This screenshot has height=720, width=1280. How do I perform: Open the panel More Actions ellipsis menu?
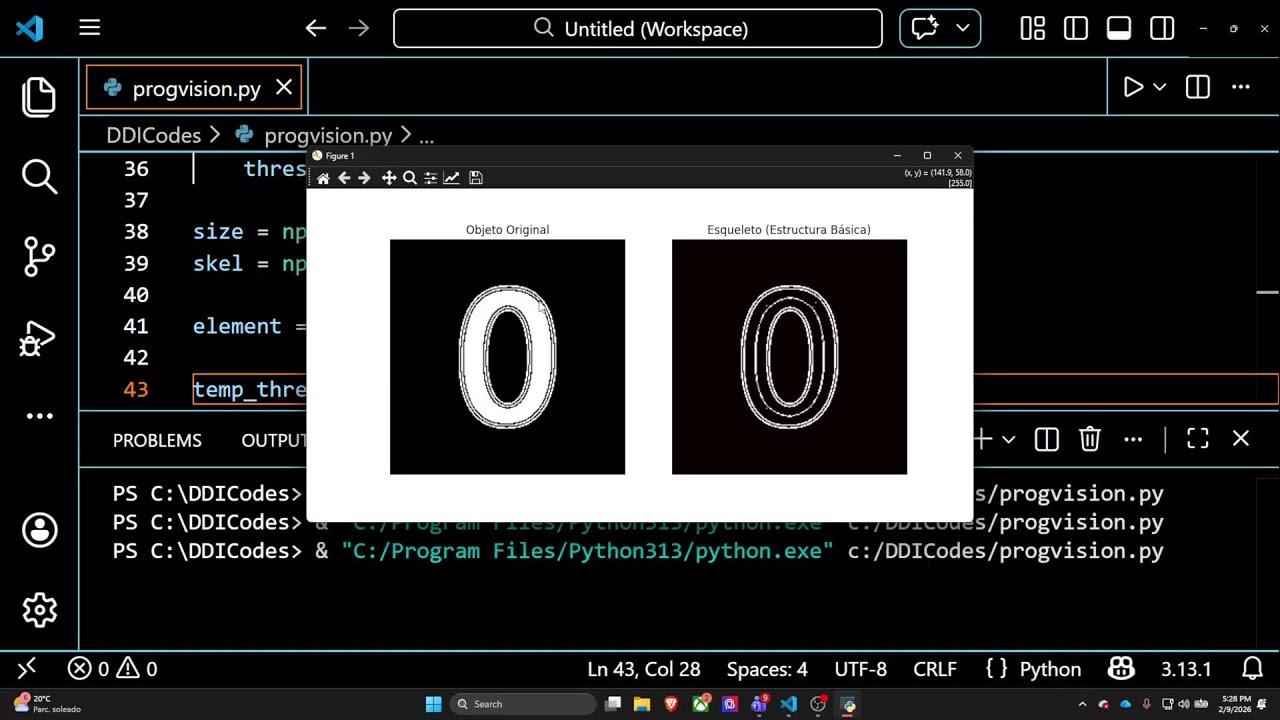1133,439
